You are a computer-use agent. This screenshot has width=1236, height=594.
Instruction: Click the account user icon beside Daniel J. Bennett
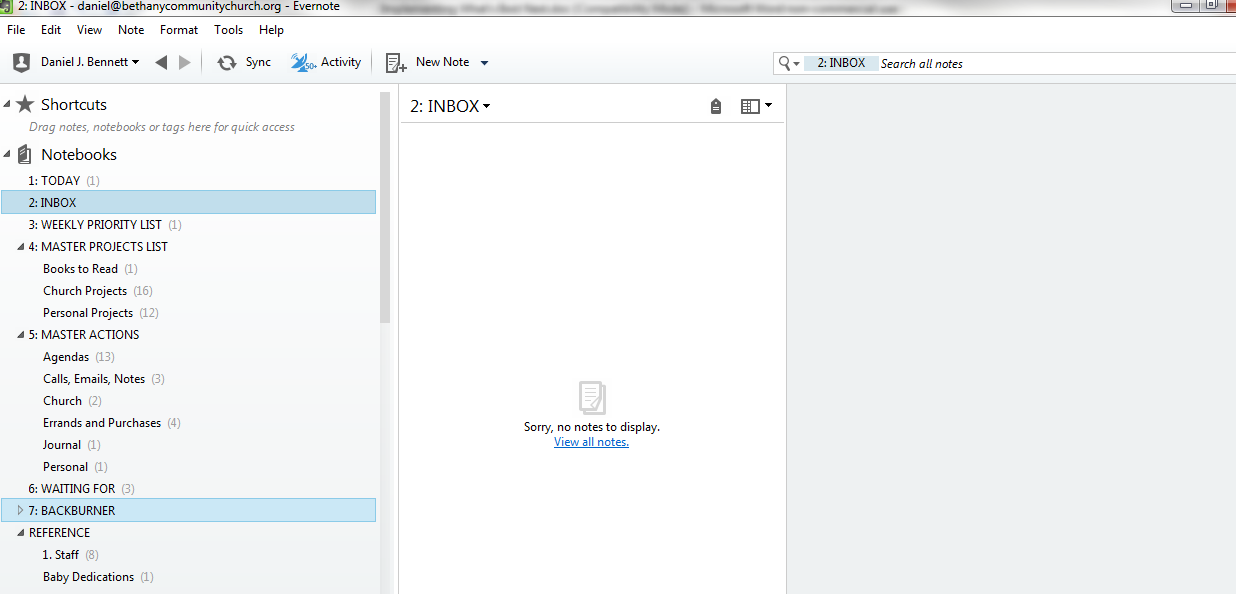pos(21,62)
